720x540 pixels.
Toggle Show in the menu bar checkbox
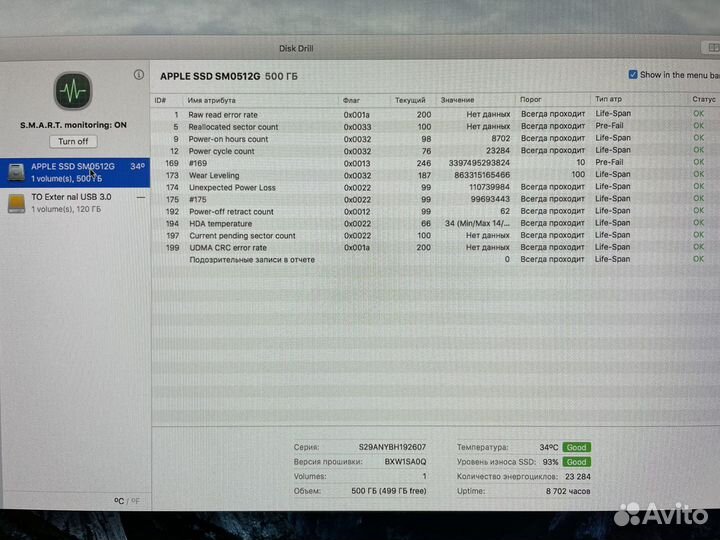633,74
